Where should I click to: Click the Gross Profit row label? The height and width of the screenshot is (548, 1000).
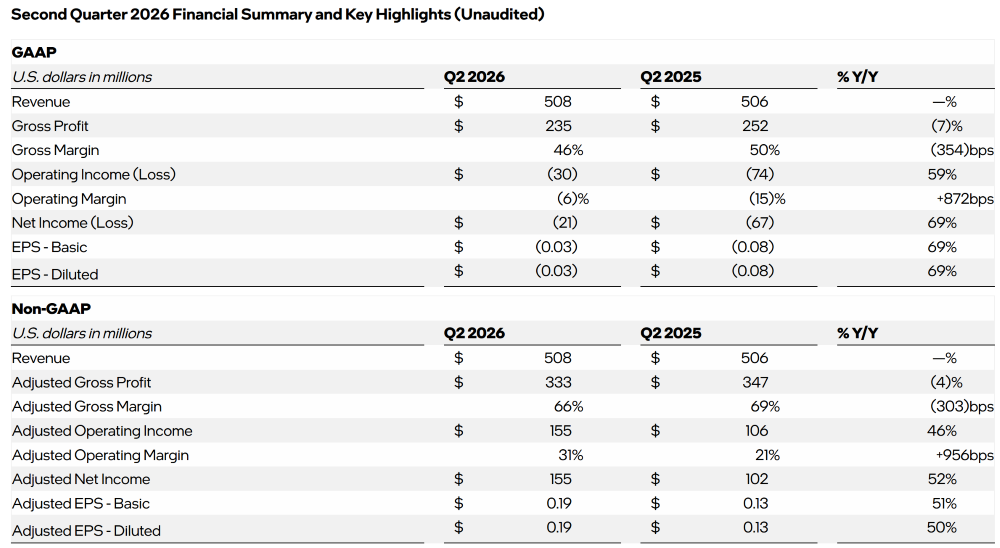pyautogui.click(x=50, y=126)
